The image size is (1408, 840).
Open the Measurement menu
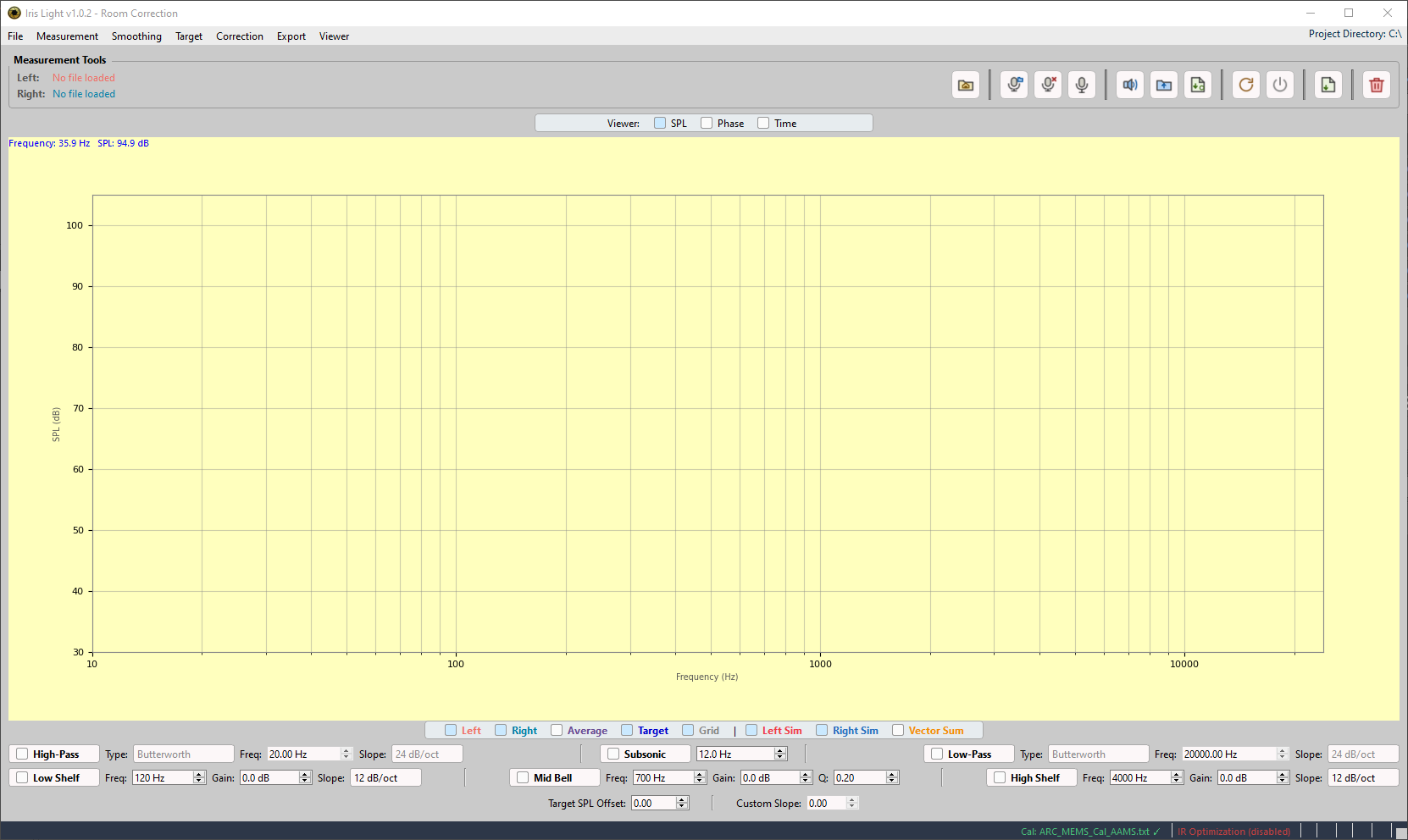(67, 36)
